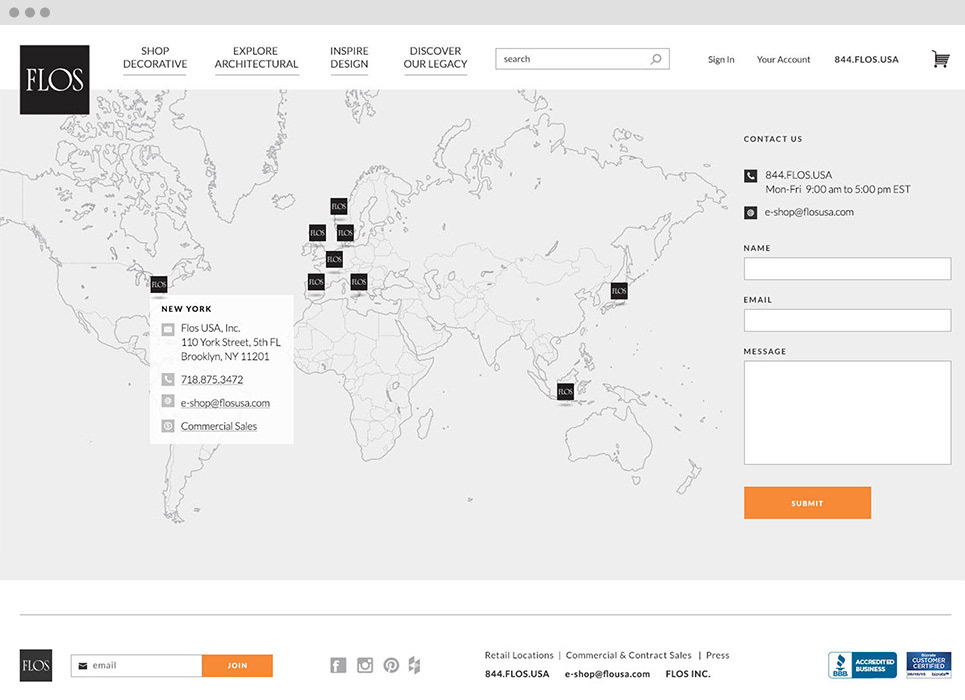Open the Inspire Design menu

349,58
